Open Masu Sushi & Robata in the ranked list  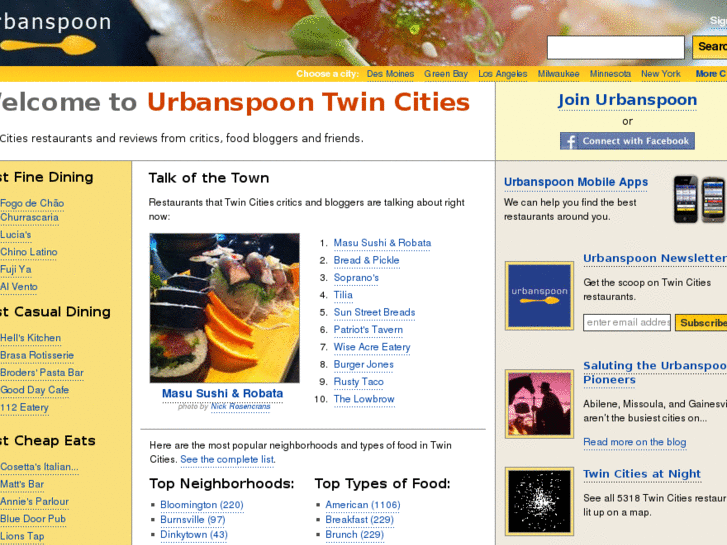(x=382, y=243)
